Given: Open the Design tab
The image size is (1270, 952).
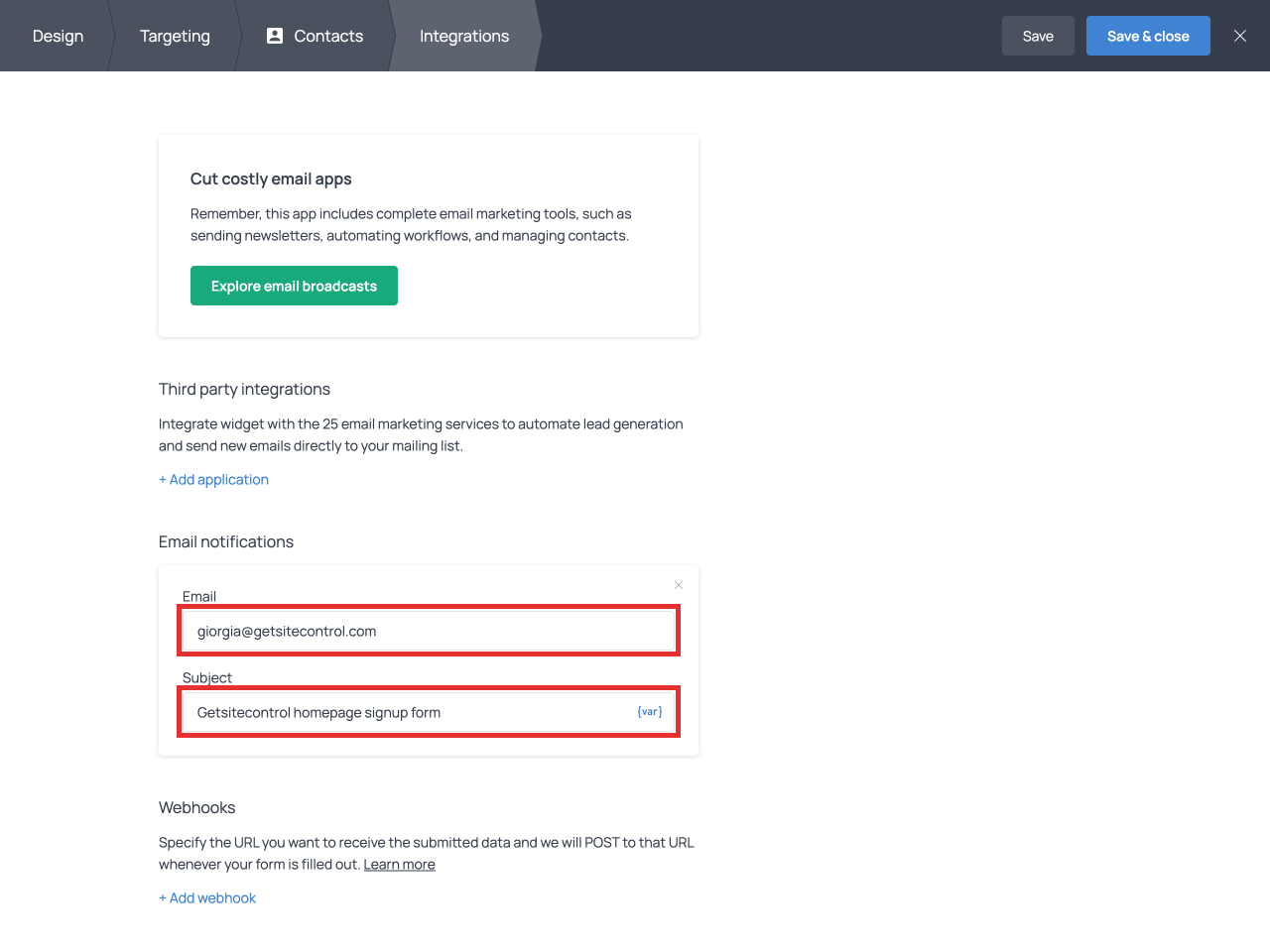Looking at the screenshot, I should pyautogui.click(x=58, y=37).
